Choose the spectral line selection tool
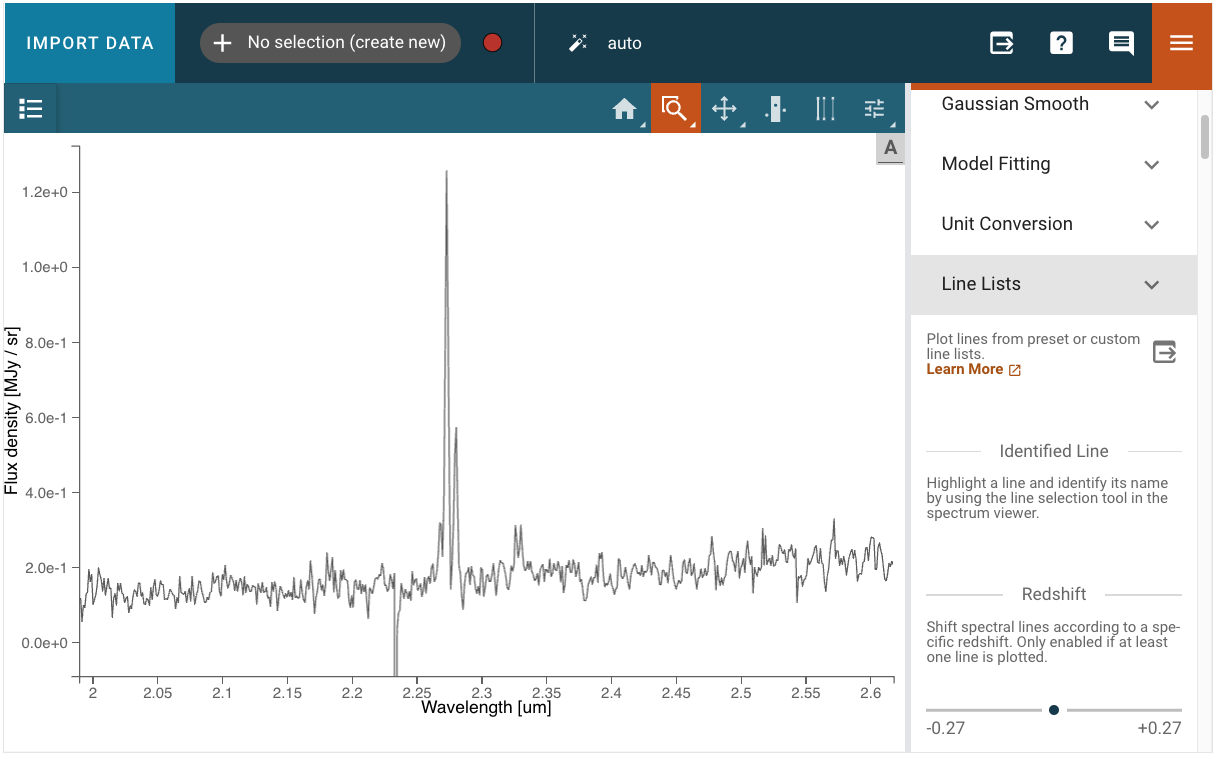 (825, 109)
